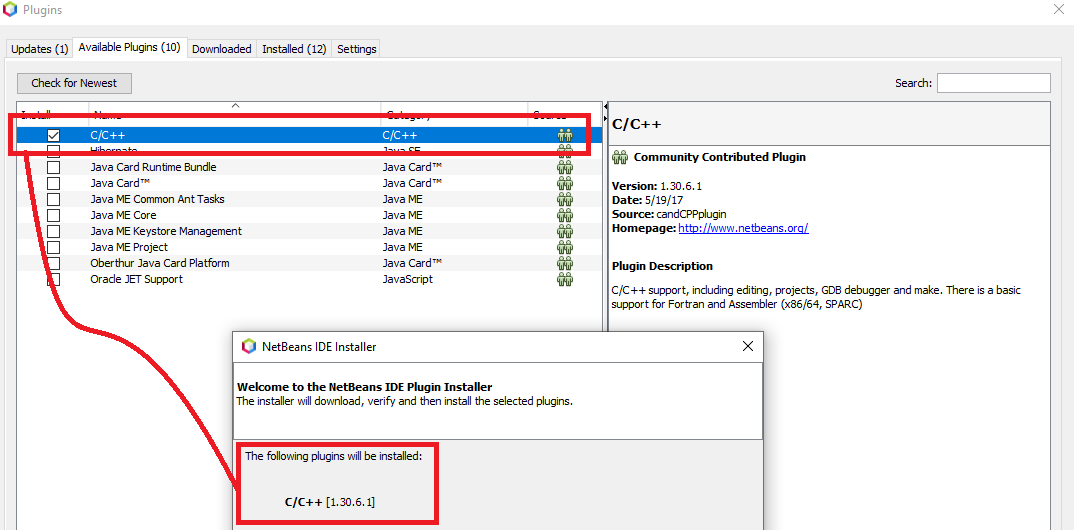Select the Oberthur Java Card Platform row
Viewport: 1074px width, 530px height.
[x=309, y=264]
